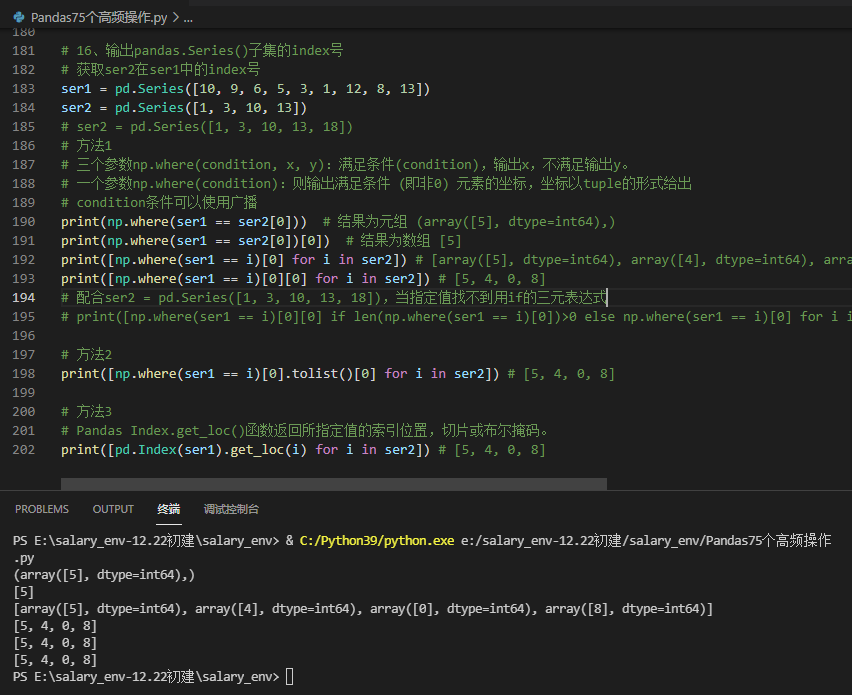Click the terminal prompt input cursor
852x695 pixels.
click(x=290, y=677)
